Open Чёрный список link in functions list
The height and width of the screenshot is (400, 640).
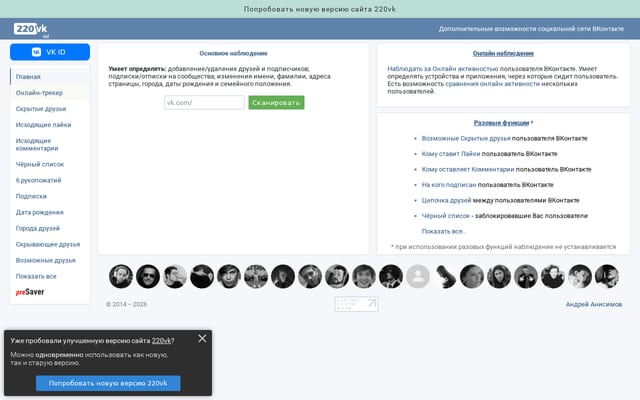tap(446, 216)
